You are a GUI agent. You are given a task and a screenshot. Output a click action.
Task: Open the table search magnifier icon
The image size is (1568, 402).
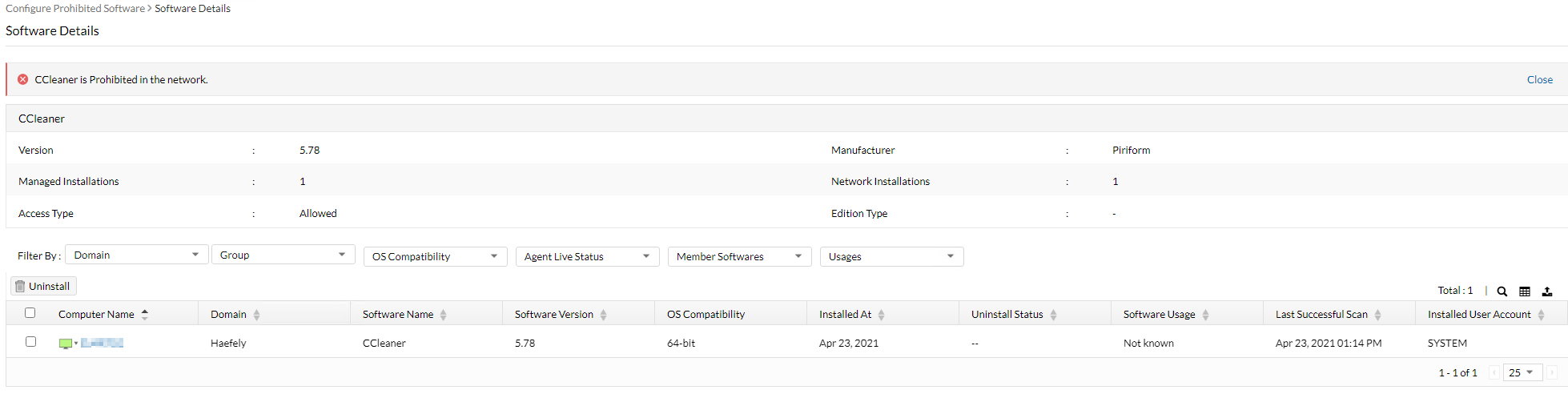click(x=1502, y=291)
